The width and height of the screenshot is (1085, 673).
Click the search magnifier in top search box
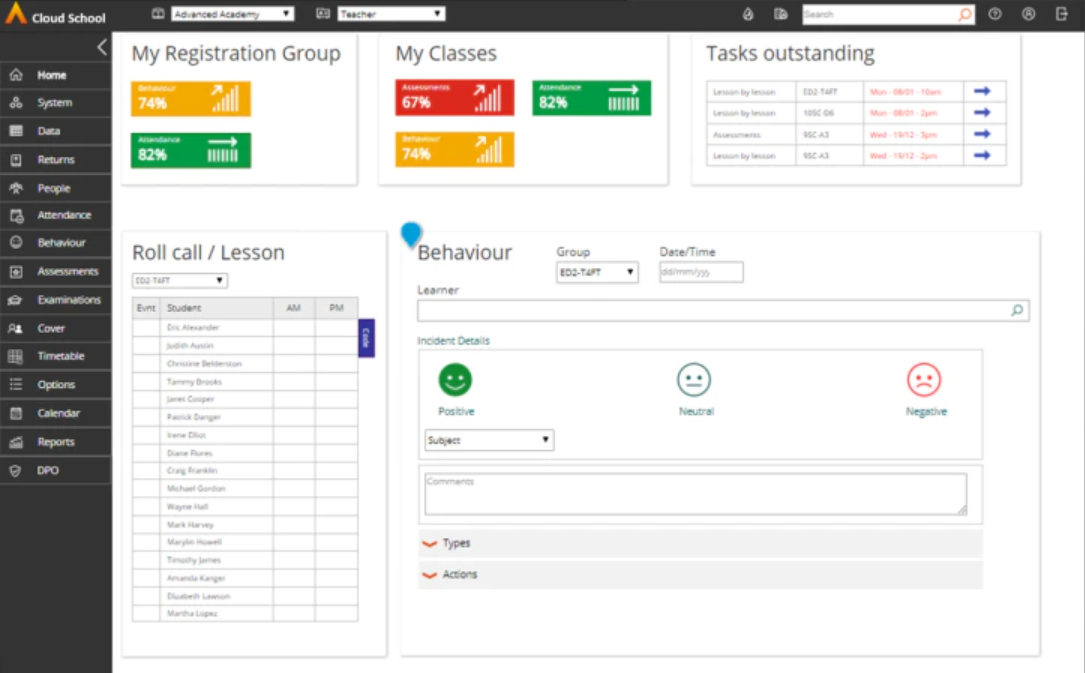[x=965, y=15]
